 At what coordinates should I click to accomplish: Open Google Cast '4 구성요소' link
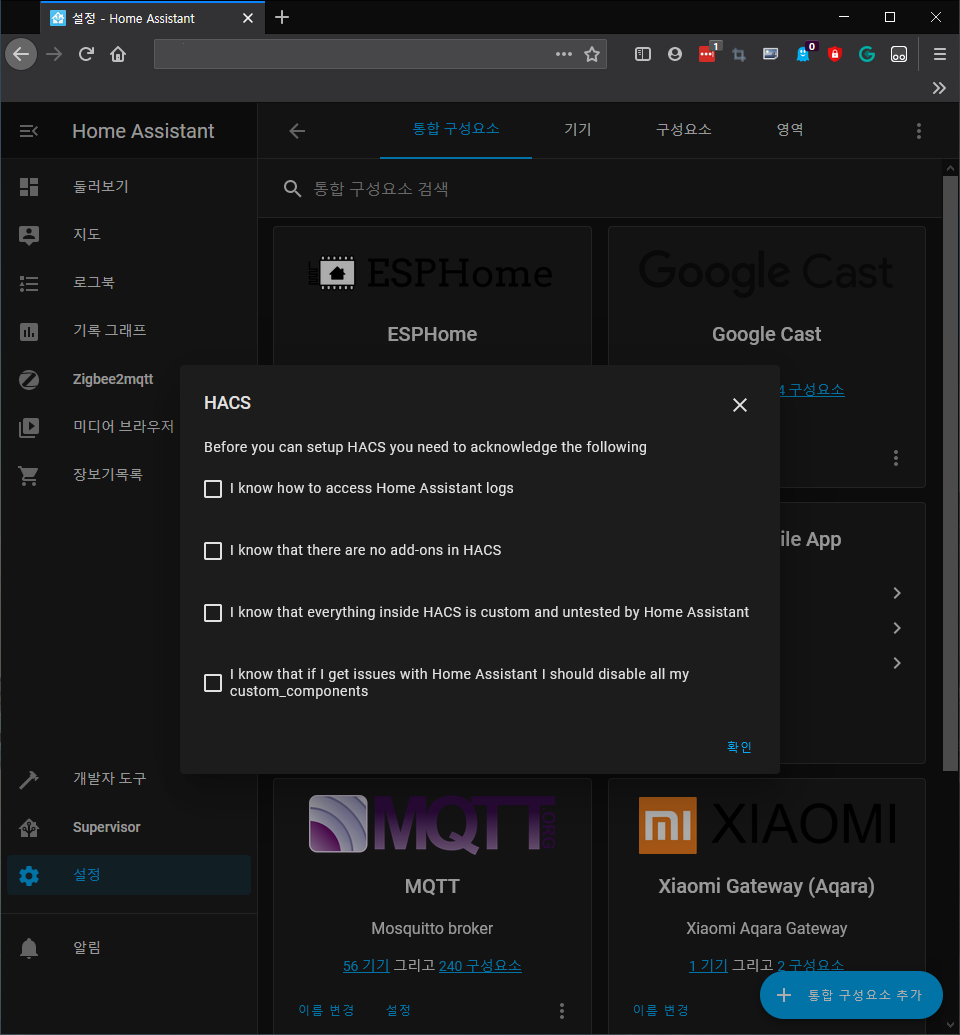tap(811, 389)
